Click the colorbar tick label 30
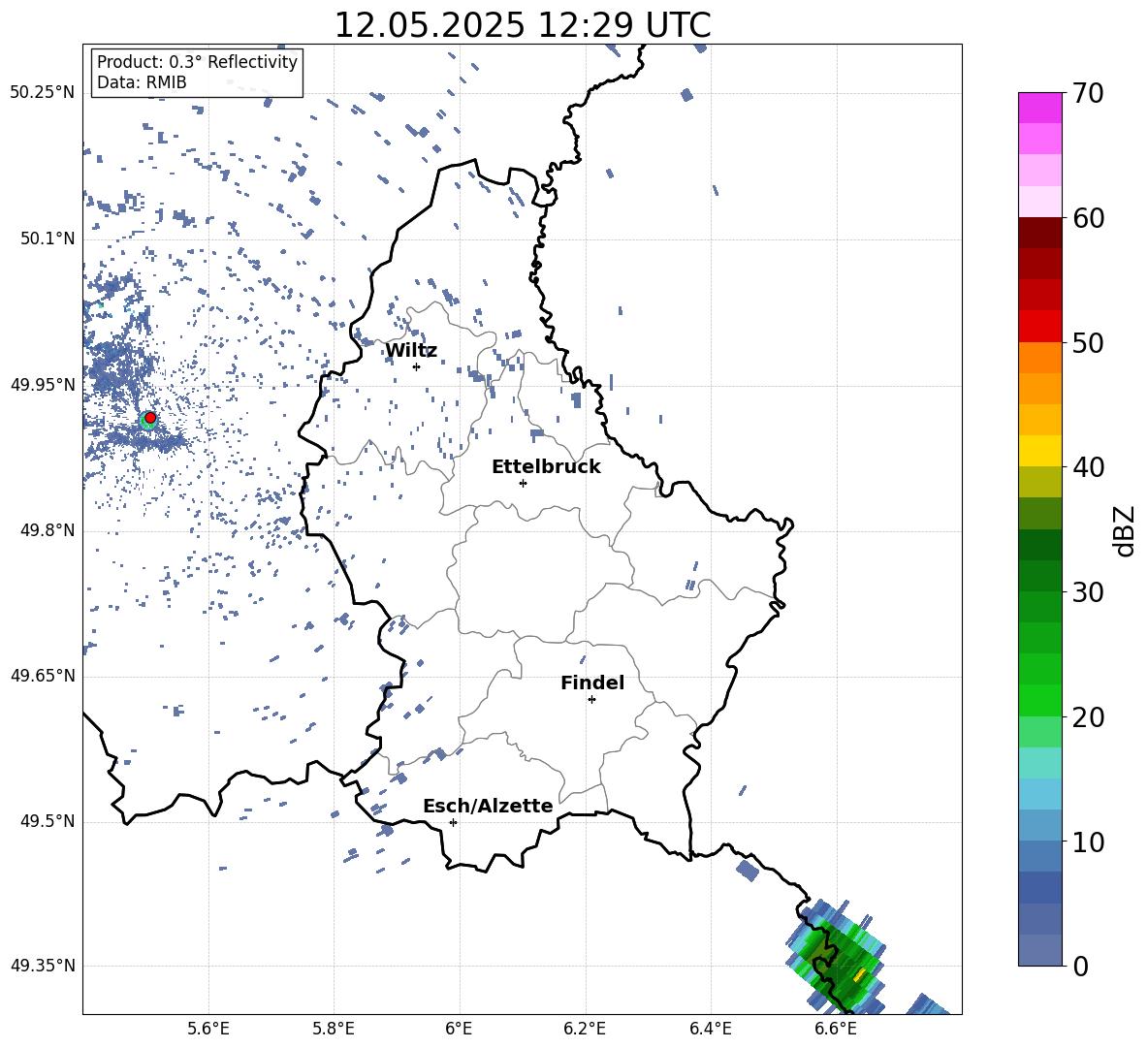The height and width of the screenshot is (1048, 1148). [x=1089, y=592]
